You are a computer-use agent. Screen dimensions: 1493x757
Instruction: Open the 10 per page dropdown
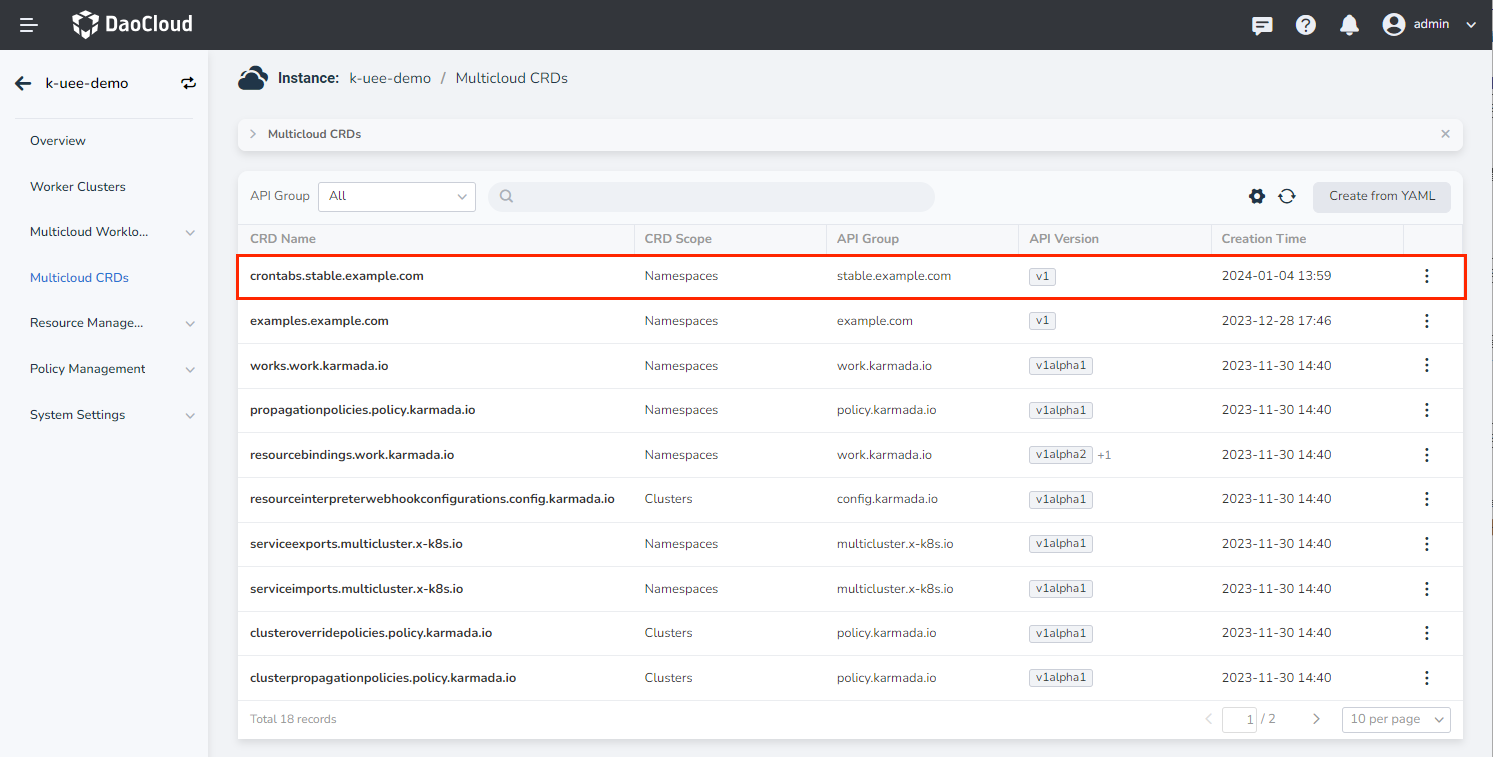(1395, 720)
